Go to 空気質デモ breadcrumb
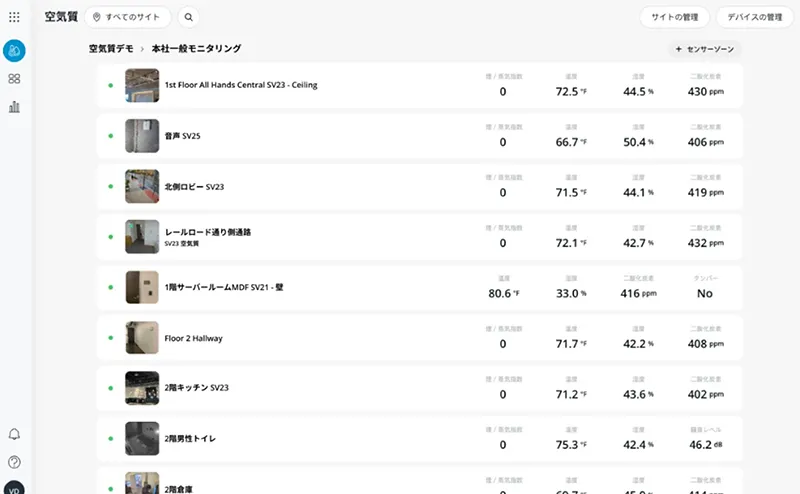800x494 pixels. 111,48
